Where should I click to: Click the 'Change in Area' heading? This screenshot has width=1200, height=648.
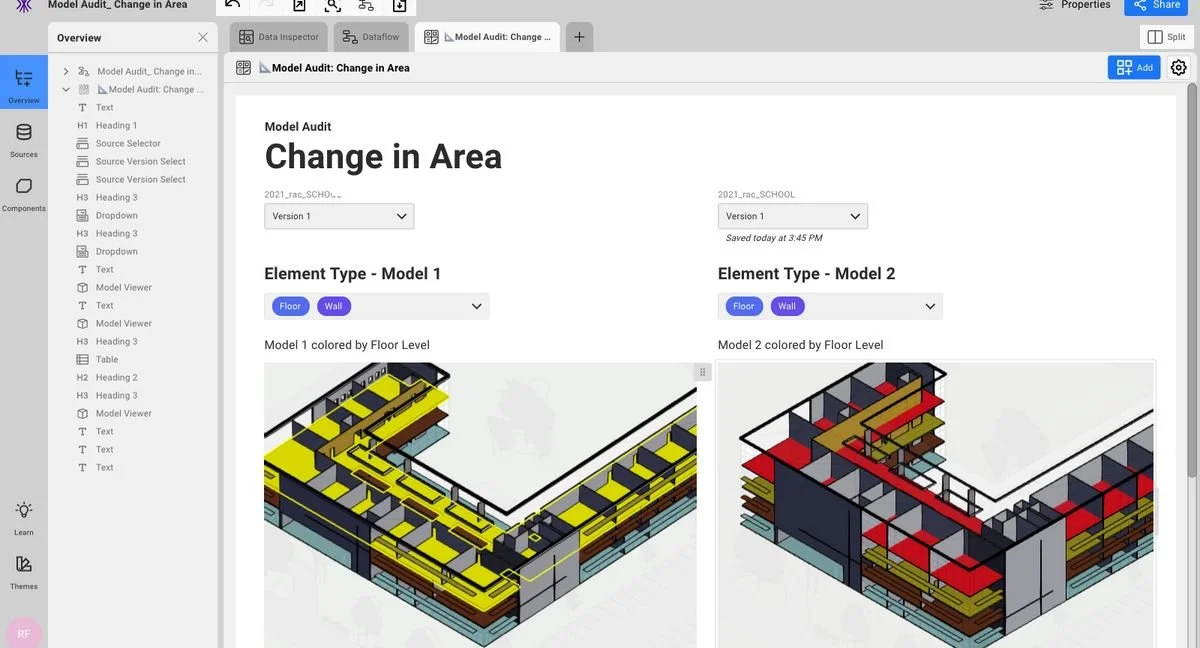coord(383,157)
